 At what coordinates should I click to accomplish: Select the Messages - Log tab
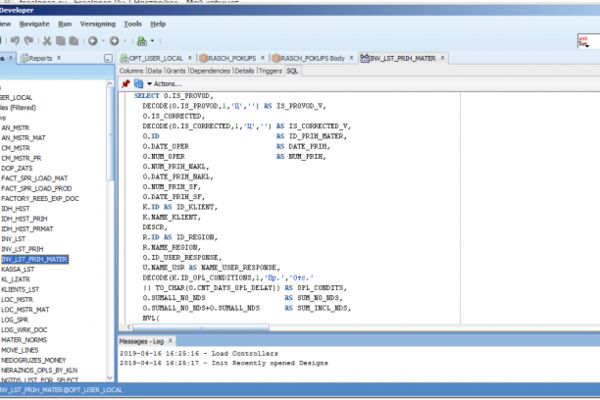point(142,341)
